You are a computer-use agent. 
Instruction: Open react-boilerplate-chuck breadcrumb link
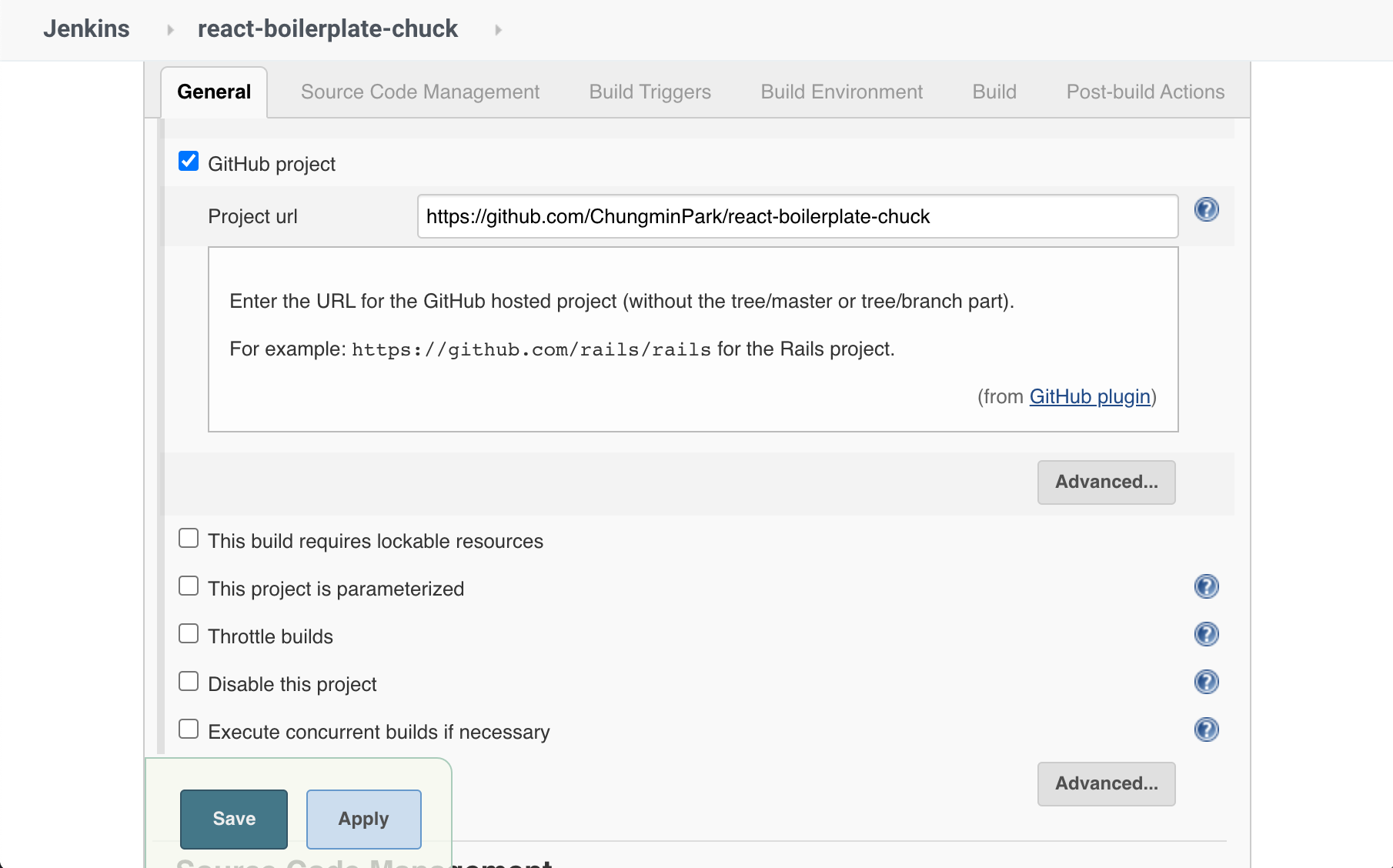coord(328,28)
